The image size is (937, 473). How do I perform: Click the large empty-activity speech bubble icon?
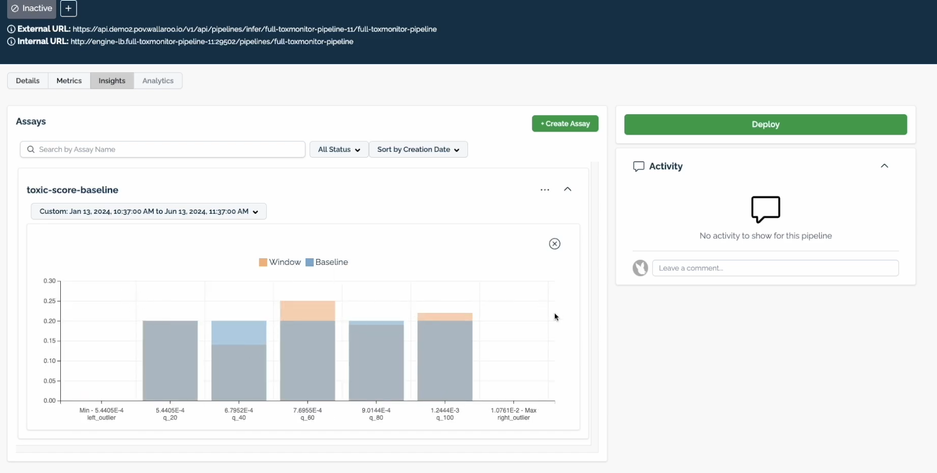point(765,209)
